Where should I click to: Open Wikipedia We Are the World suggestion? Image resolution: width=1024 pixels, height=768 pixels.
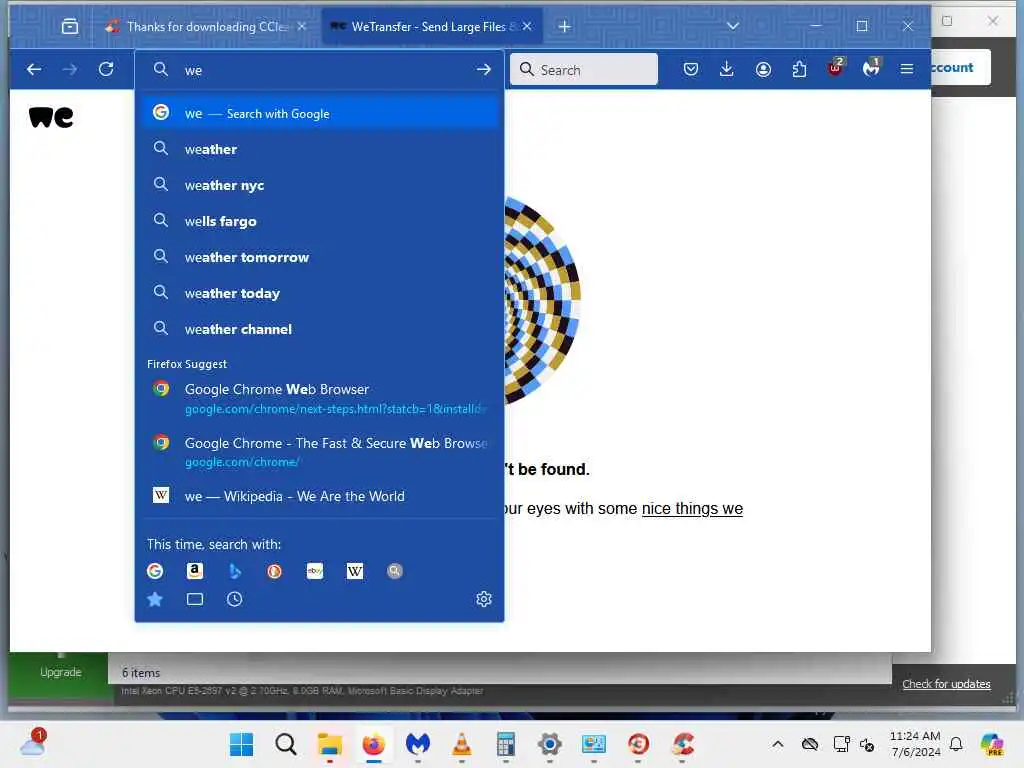tap(319, 496)
